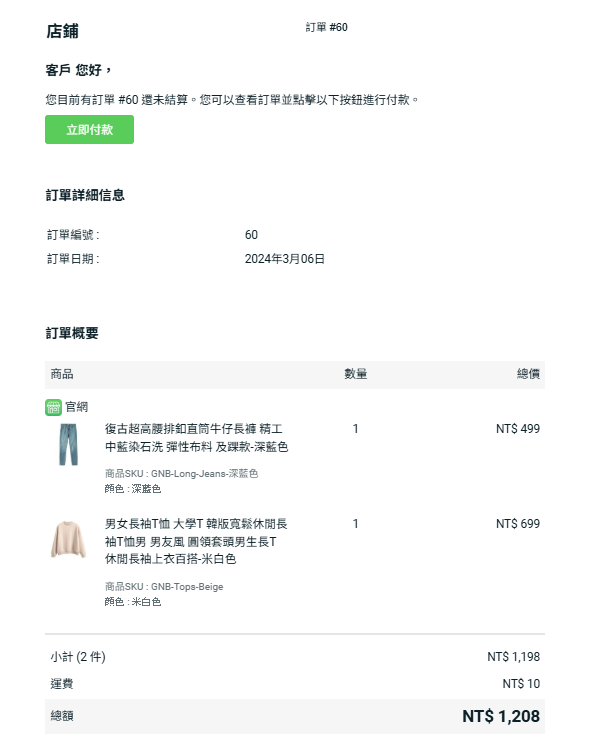
Task: Click the order date 2024年3月06日
Action: pos(284,259)
